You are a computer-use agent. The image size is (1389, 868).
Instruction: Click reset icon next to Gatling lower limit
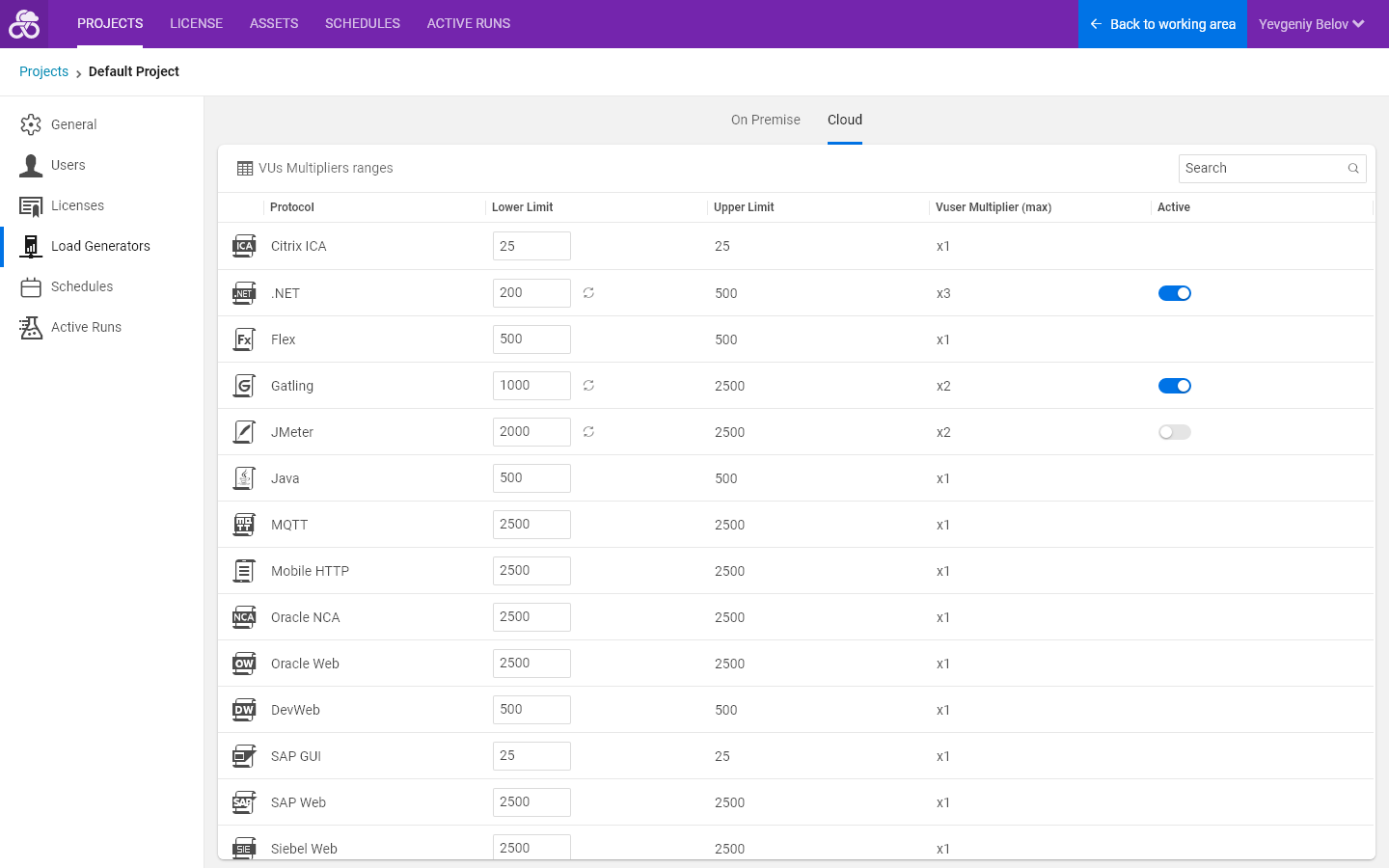click(x=588, y=386)
